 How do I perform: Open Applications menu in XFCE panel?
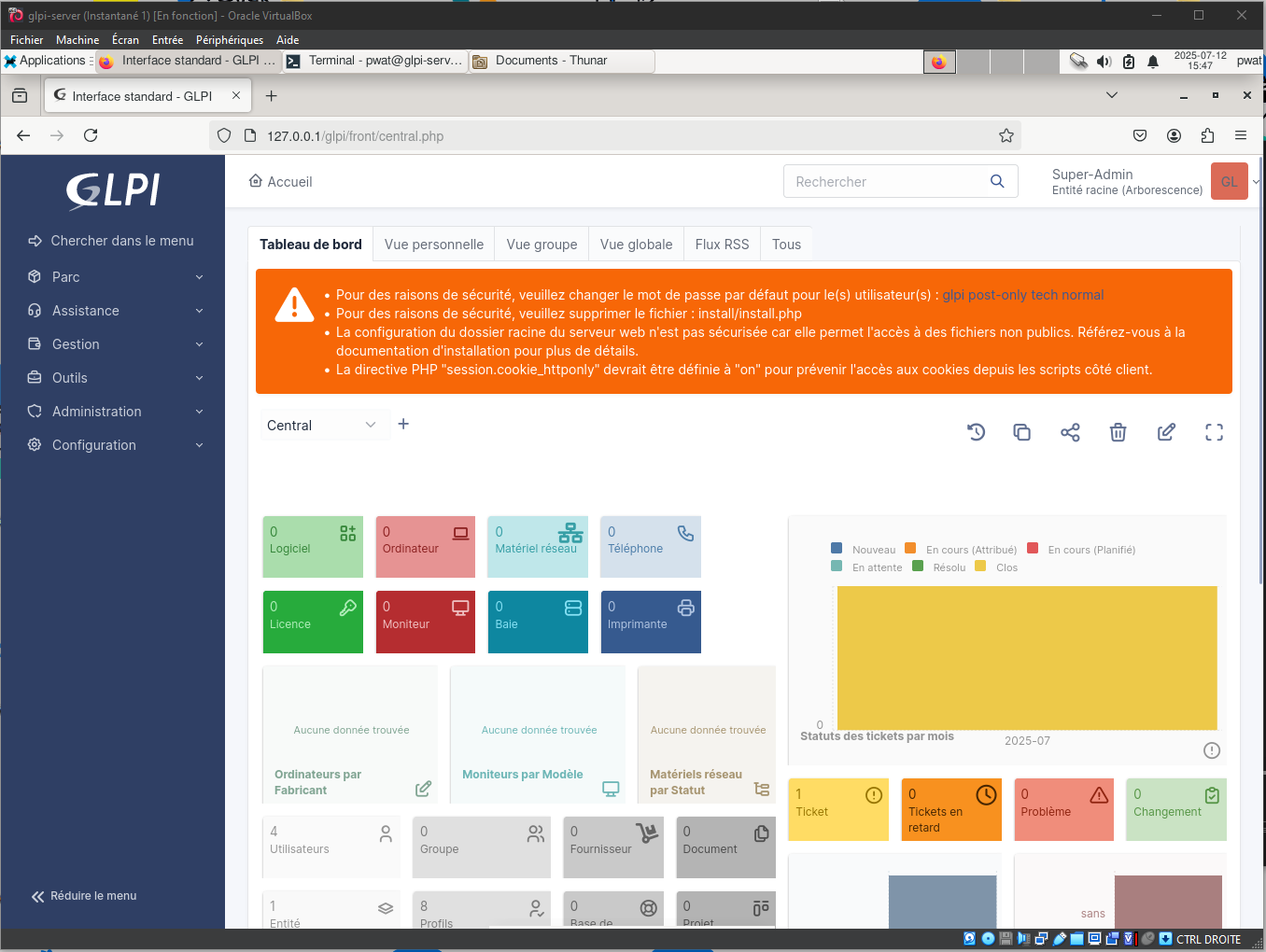click(x=46, y=61)
